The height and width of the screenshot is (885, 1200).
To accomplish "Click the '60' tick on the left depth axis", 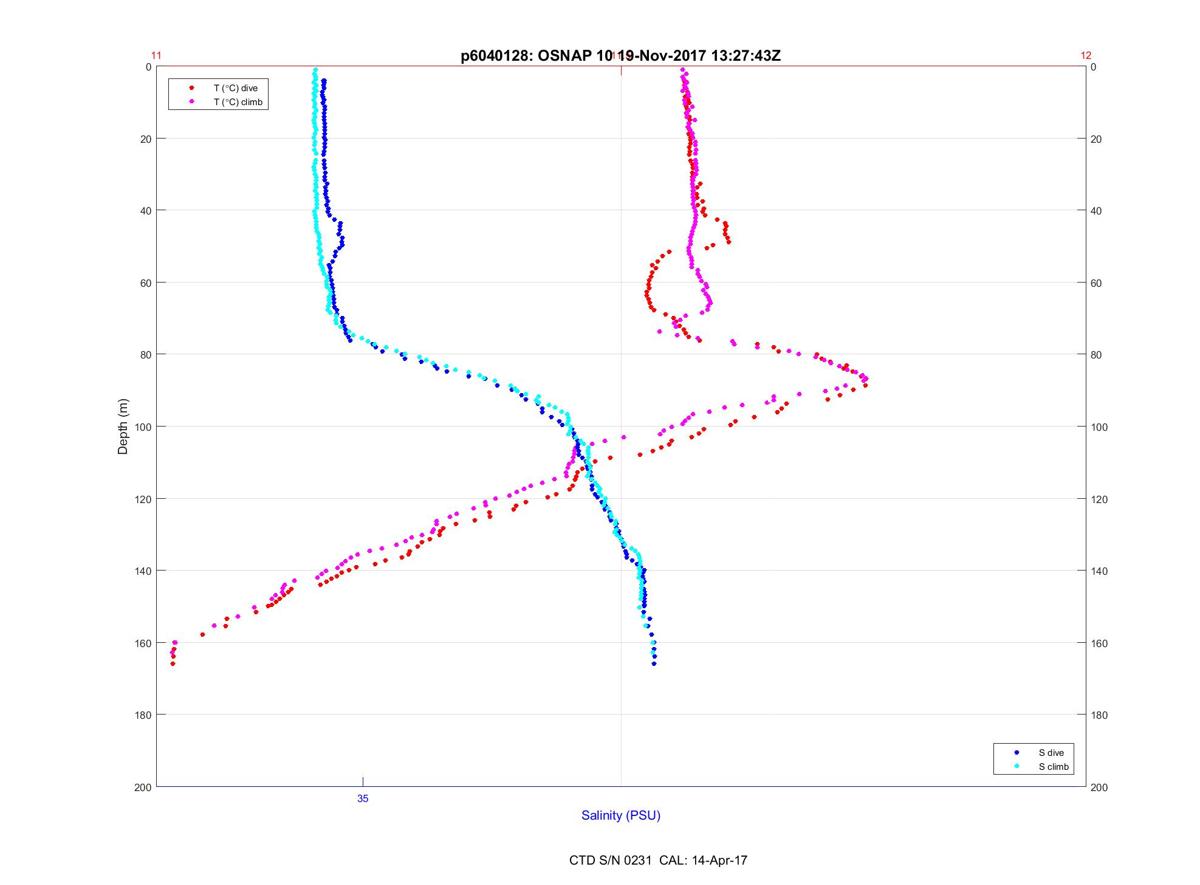I will (144, 283).
